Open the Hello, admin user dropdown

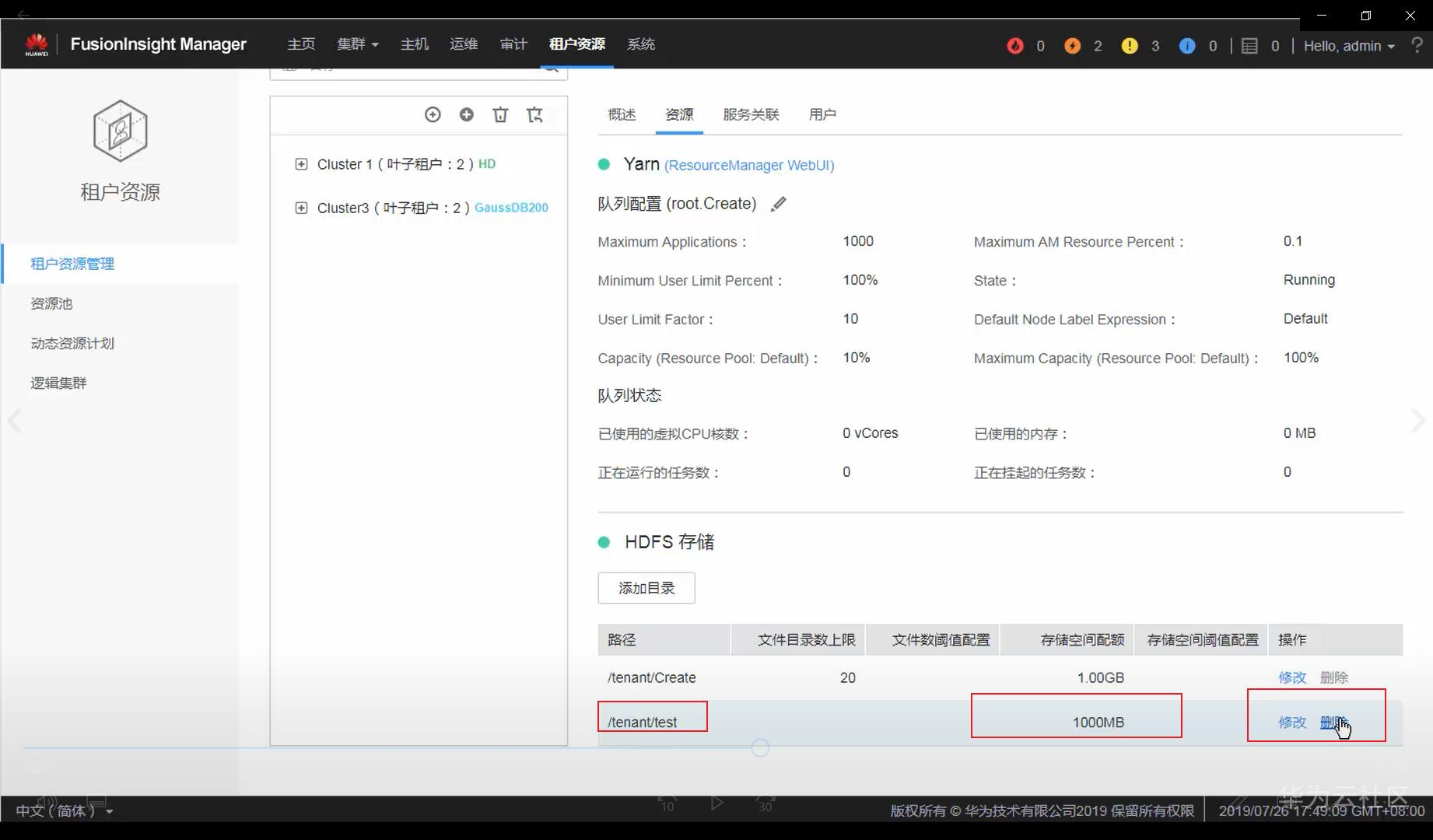pyautogui.click(x=1349, y=46)
